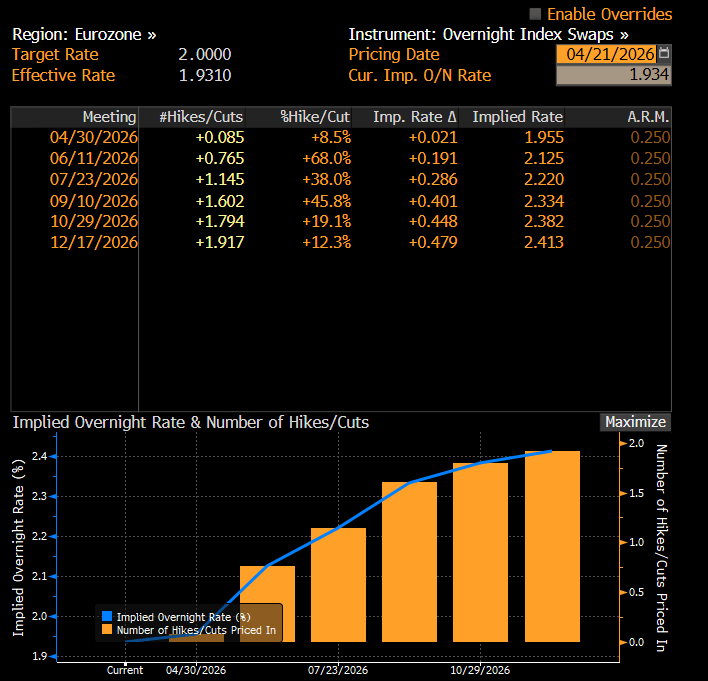Open the Region: Eurozone selector
The image size is (708, 681).
click(84, 34)
